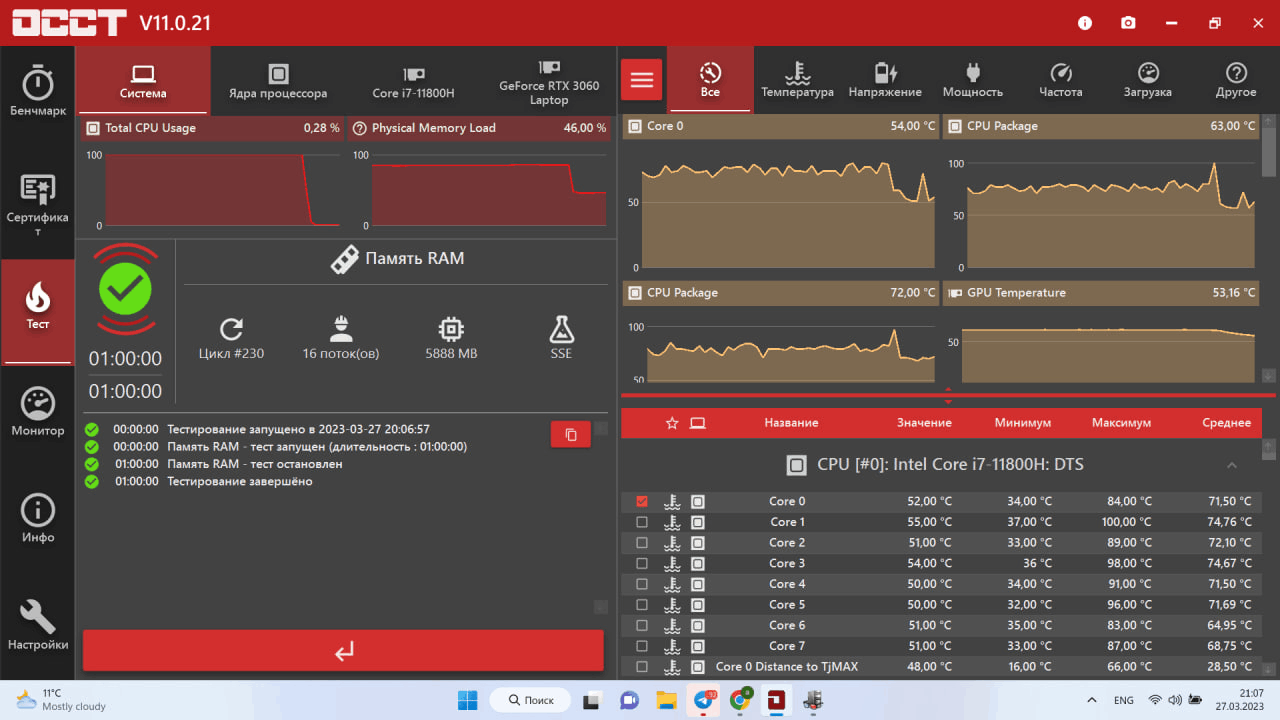This screenshot has width=1280, height=720.
Task: Click the log line "Тестирование завершёно"
Action: 240,482
